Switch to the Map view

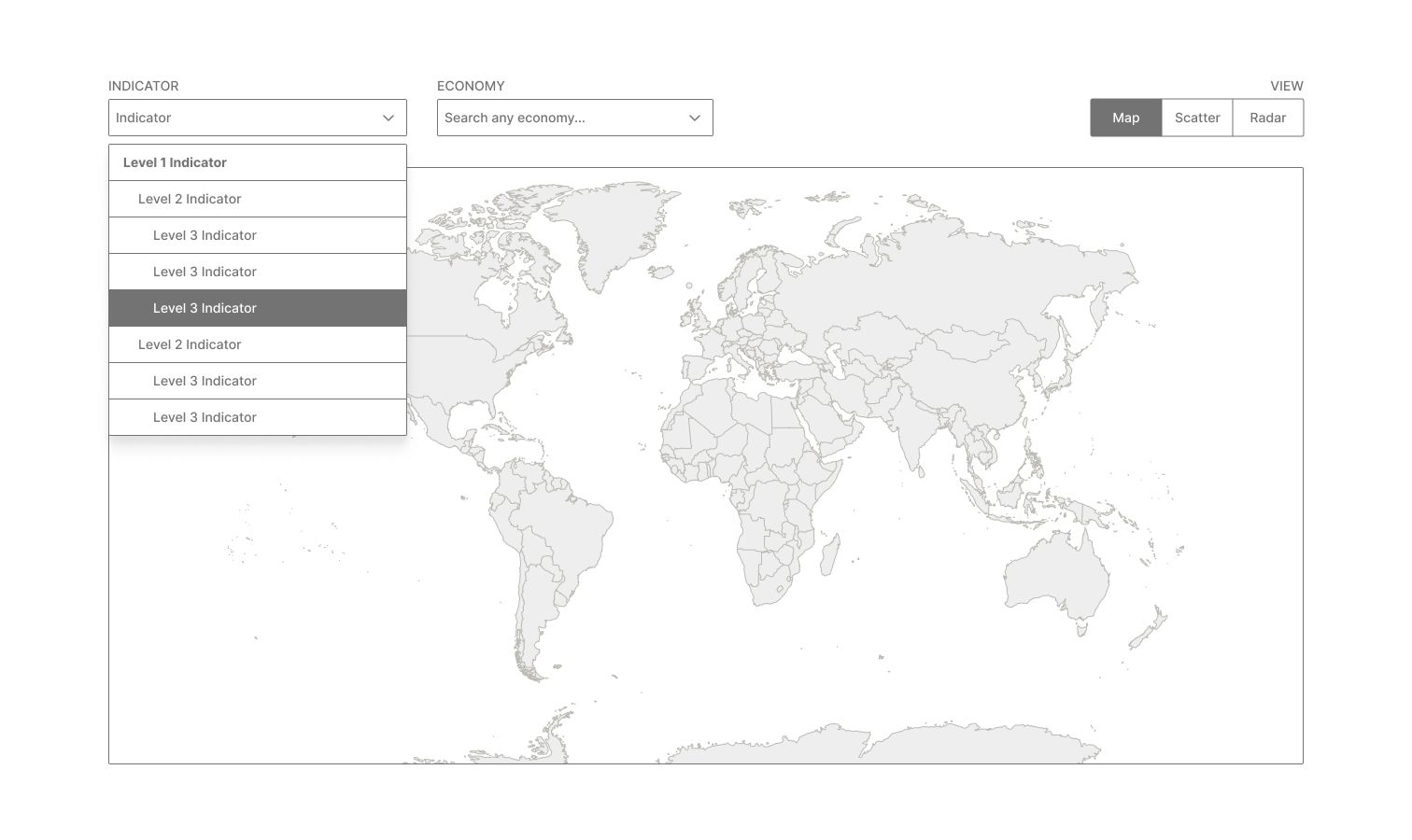1125,118
